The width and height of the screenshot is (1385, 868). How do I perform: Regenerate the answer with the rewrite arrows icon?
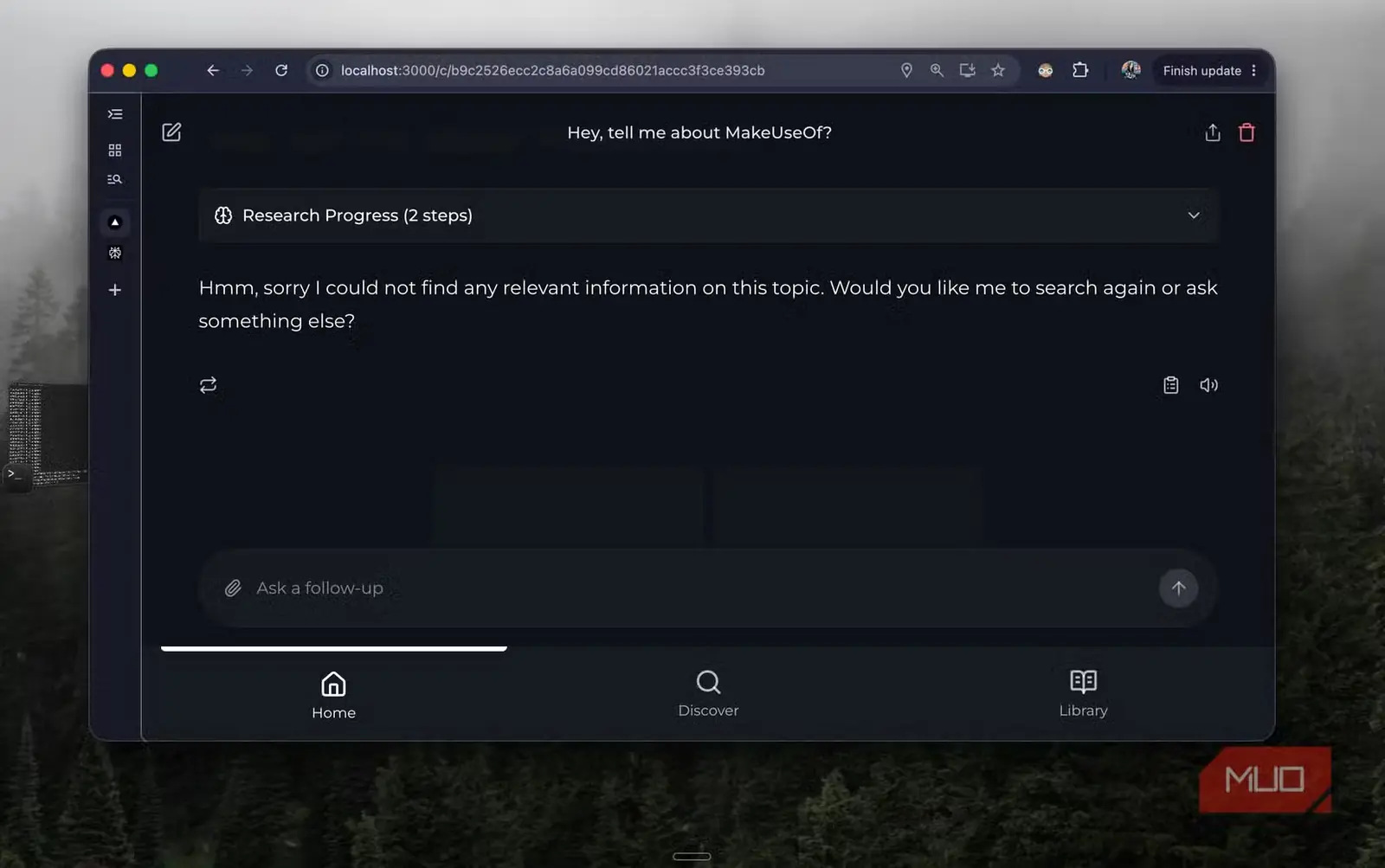coord(208,385)
